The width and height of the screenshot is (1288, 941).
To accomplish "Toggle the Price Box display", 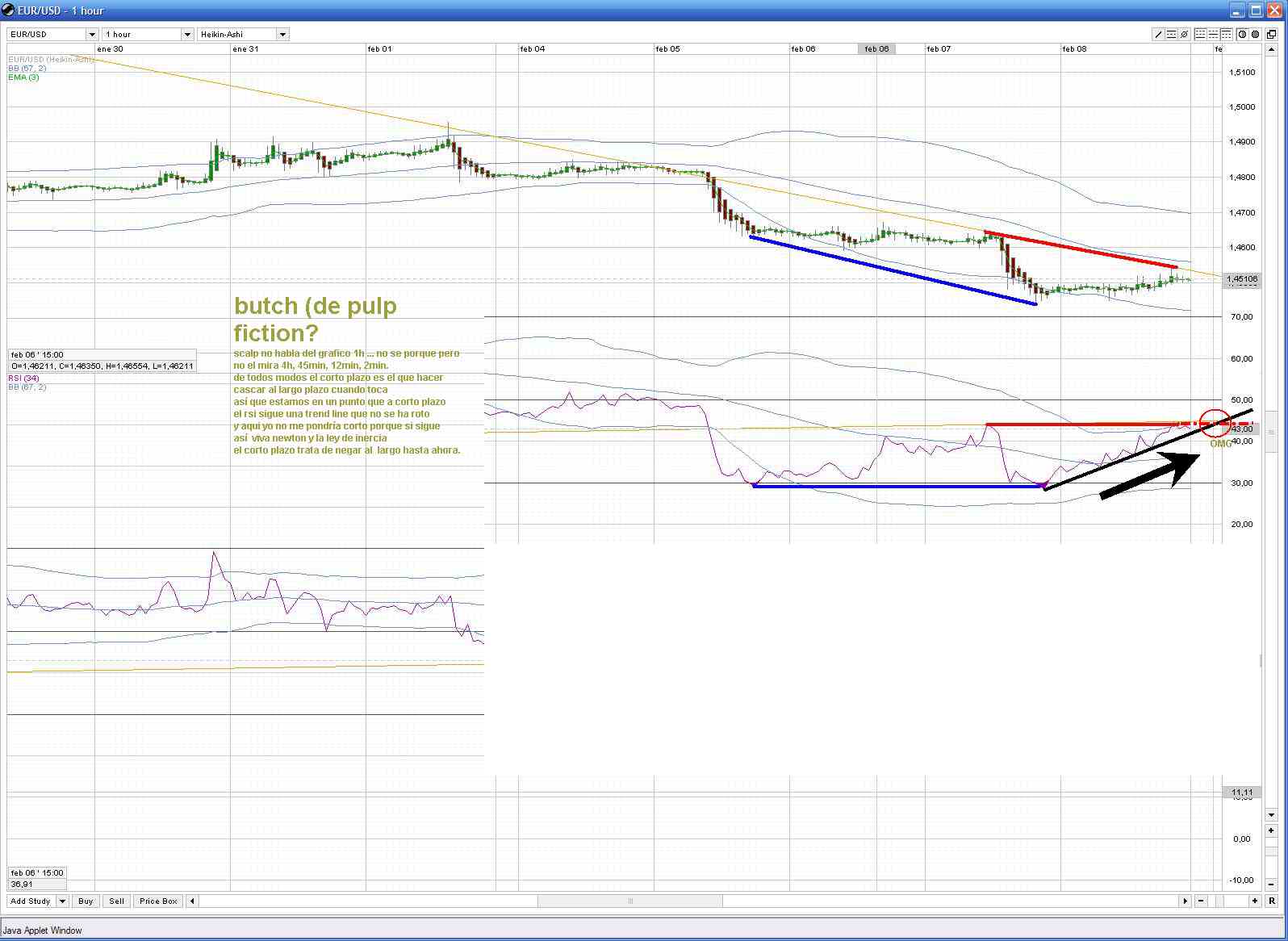I will [158, 901].
